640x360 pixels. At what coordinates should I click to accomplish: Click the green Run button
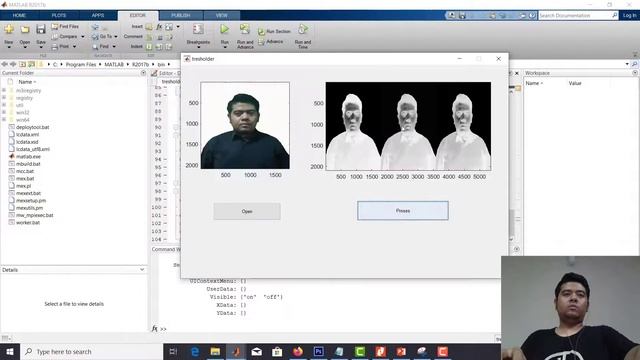[224, 29]
